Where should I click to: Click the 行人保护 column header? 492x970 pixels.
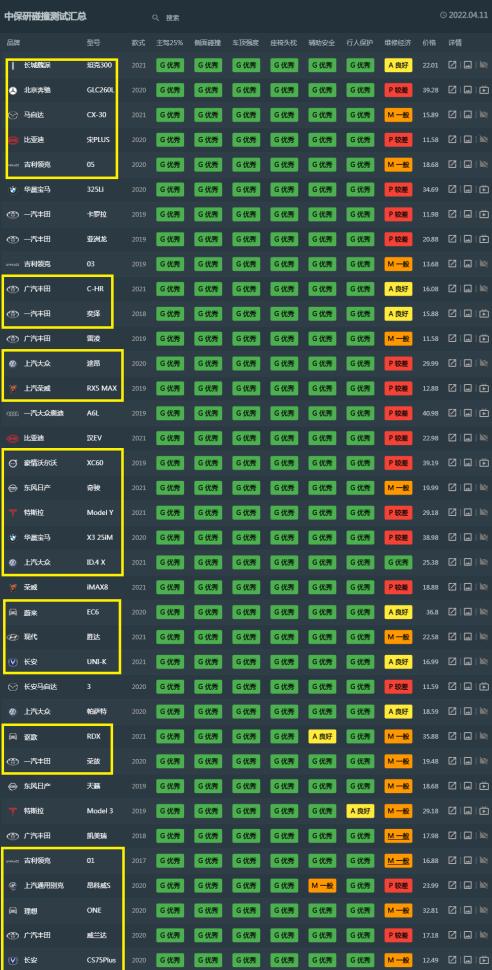[360, 43]
